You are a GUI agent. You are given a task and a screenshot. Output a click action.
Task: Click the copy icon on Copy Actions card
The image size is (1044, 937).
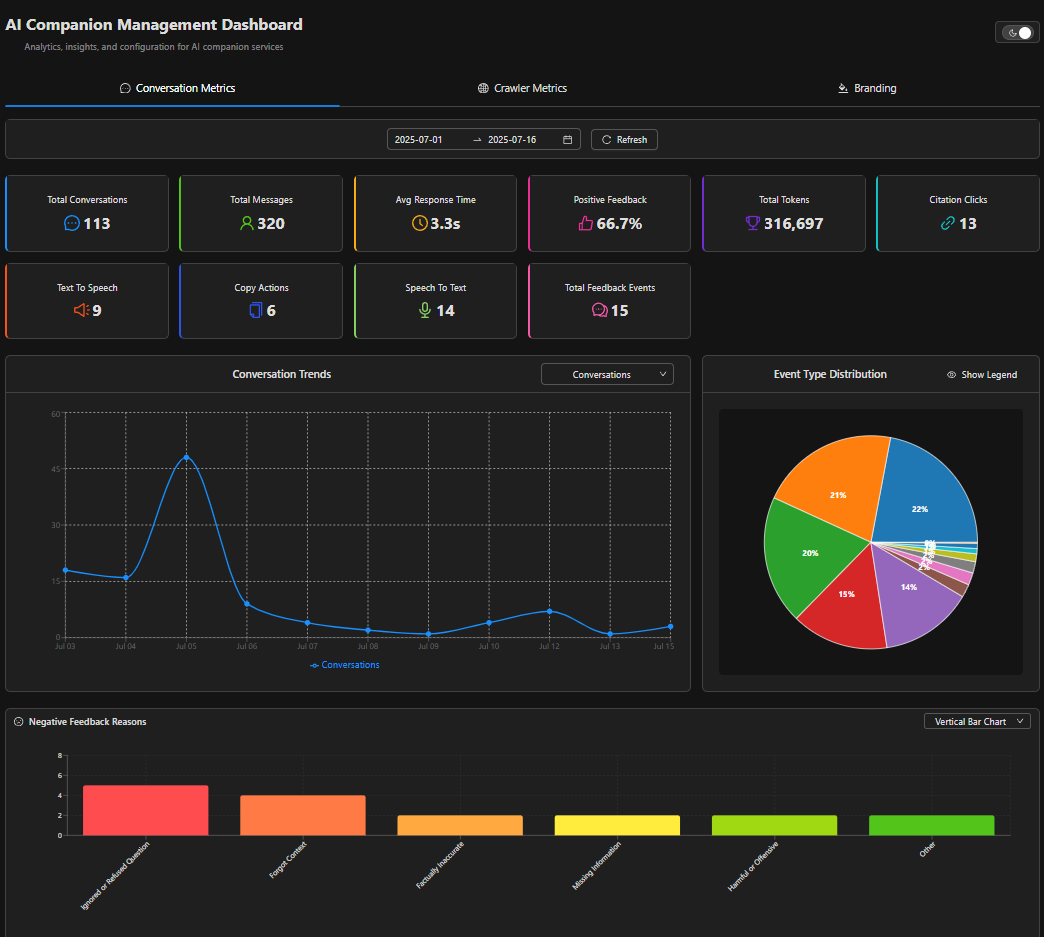254,311
